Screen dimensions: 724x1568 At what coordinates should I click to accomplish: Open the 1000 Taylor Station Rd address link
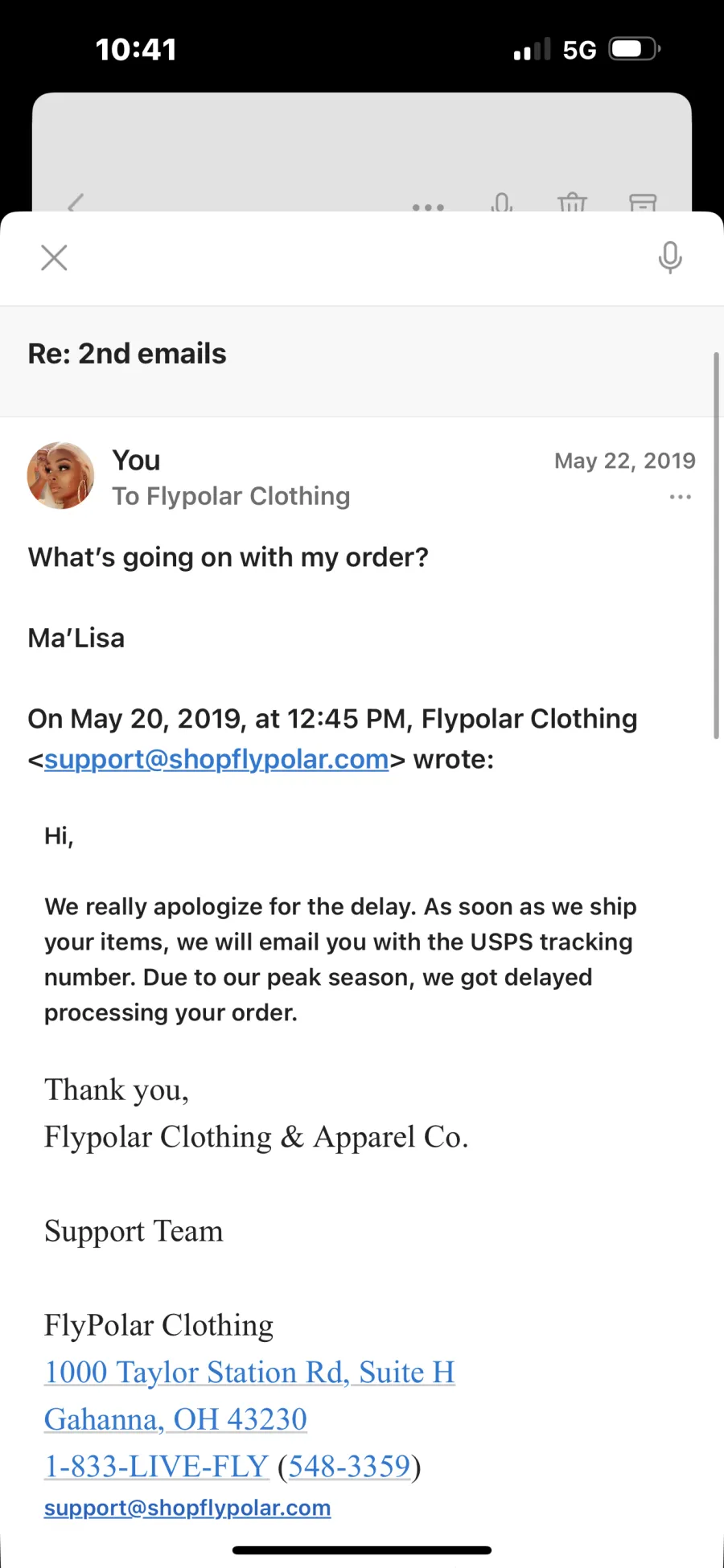249,1372
